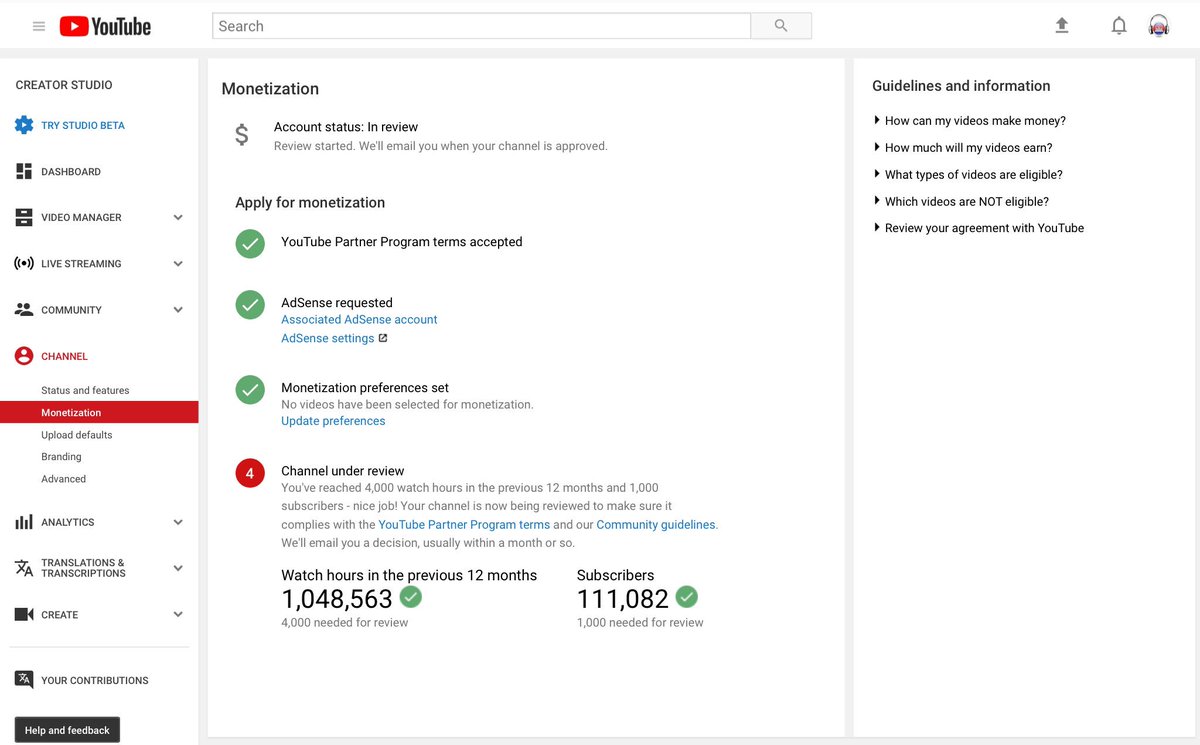1200x745 pixels.
Task: Click the Video Manager icon
Action: click(x=24, y=217)
